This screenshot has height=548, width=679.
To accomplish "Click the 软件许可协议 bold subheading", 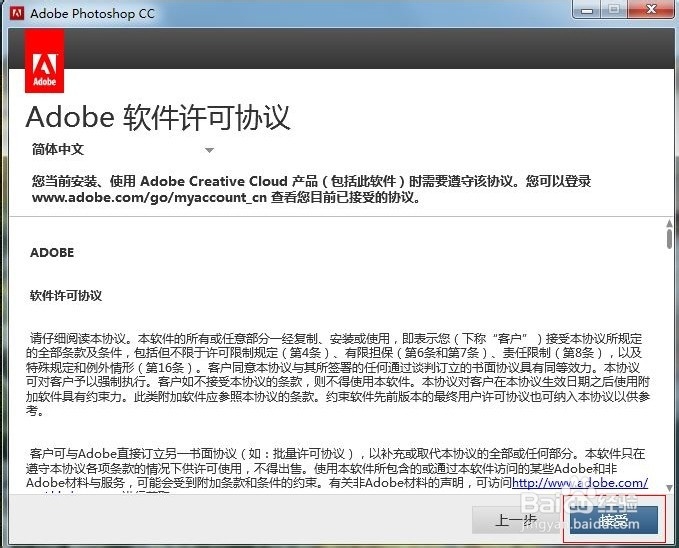I will coord(66,296).
